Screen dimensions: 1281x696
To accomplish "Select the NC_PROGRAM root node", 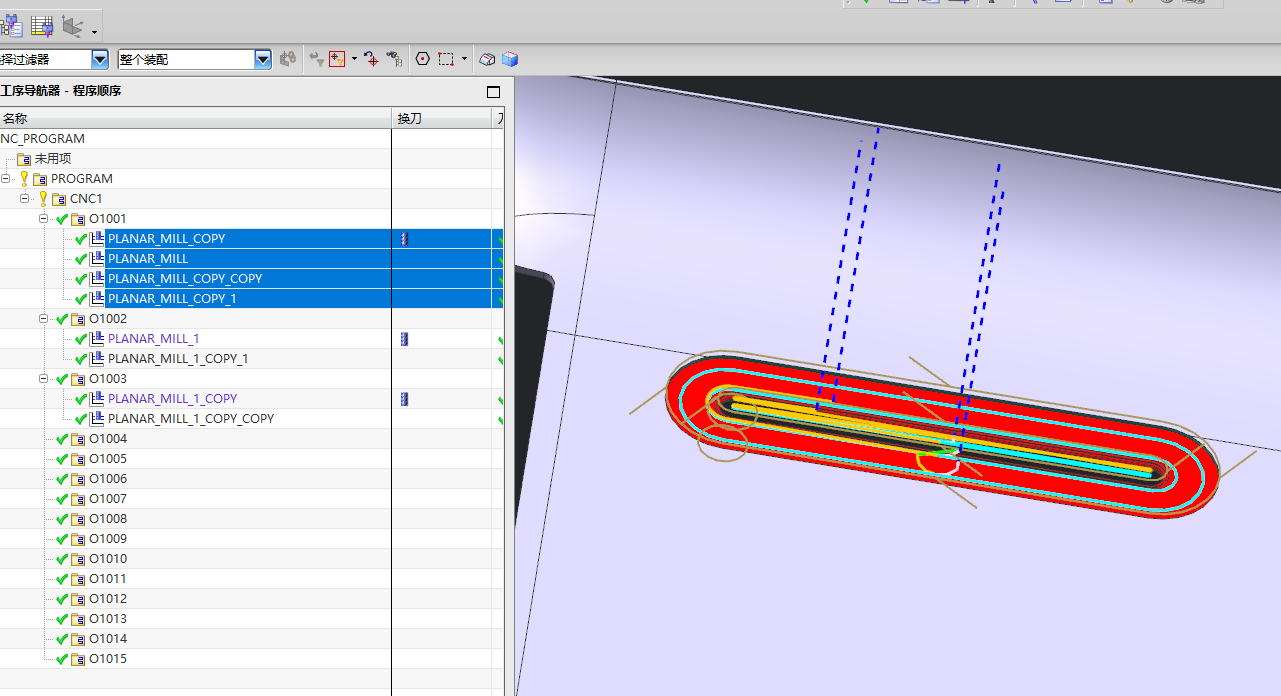I will [42, 139].
